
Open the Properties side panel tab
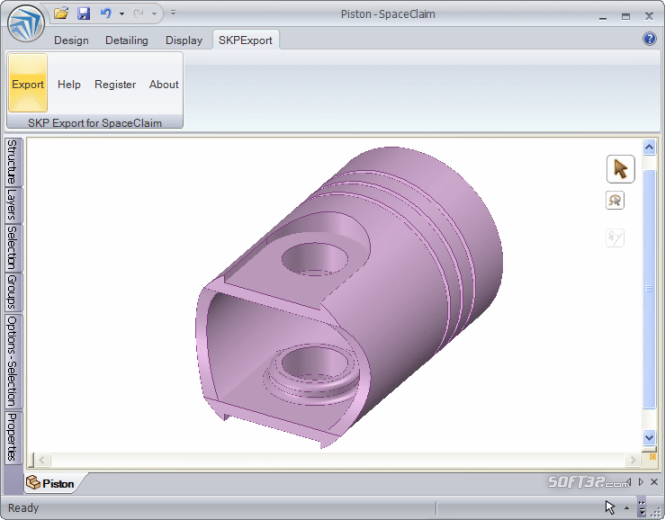pos(13,437)
